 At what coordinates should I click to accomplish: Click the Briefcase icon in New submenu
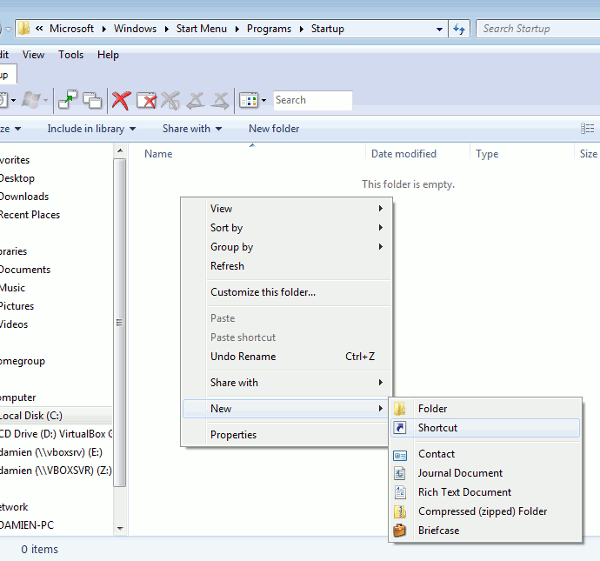coord(400,530)
